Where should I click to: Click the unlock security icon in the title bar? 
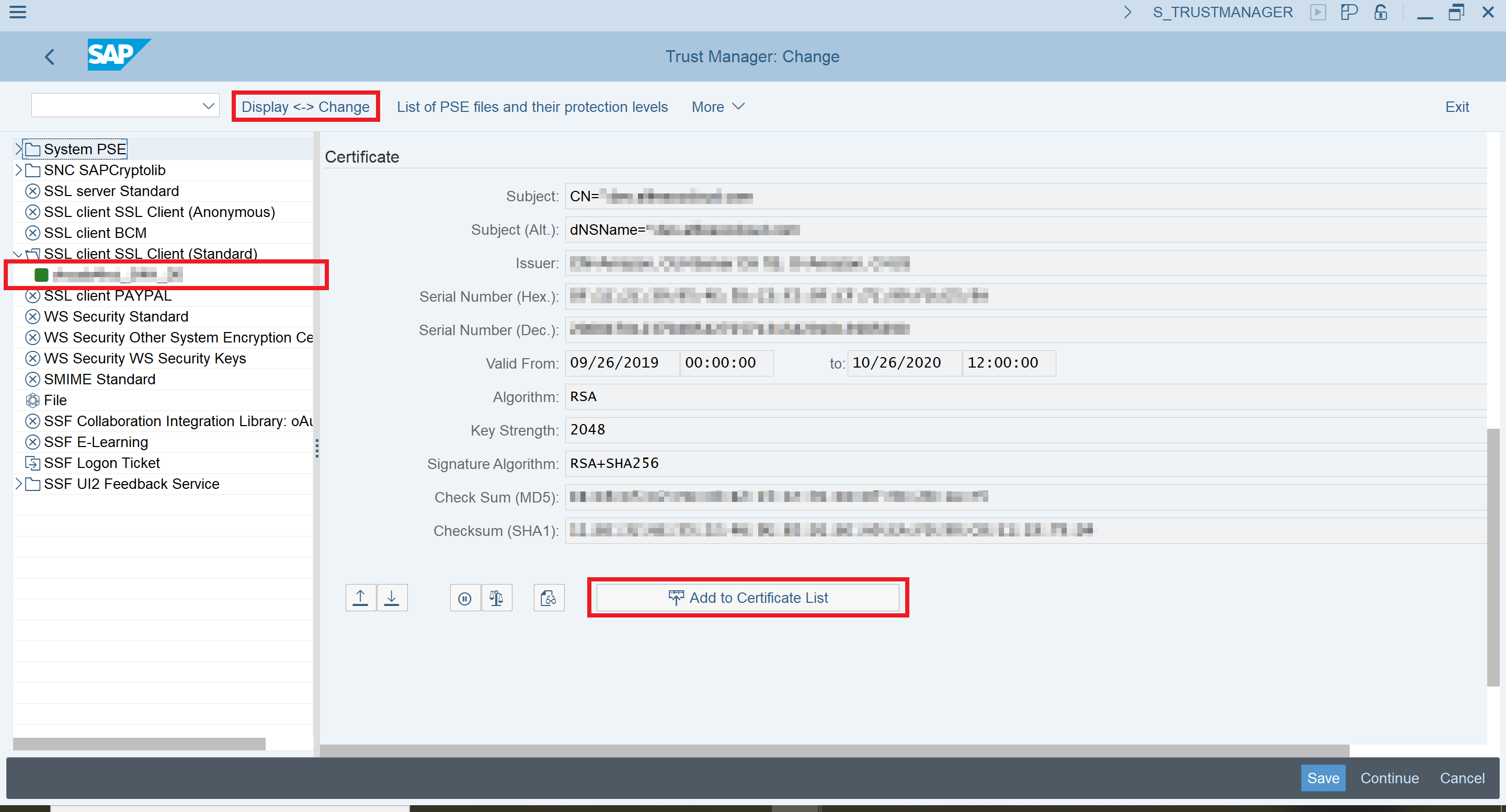(1380, 12)
